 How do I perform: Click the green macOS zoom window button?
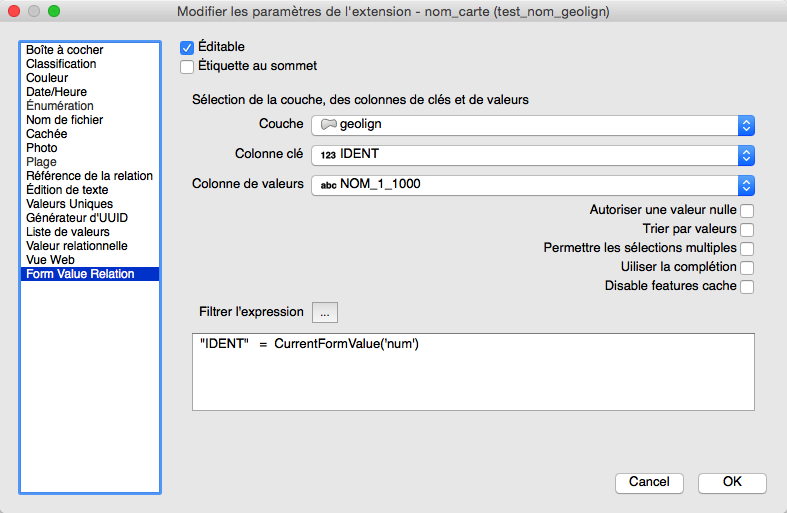coord(54,11)
